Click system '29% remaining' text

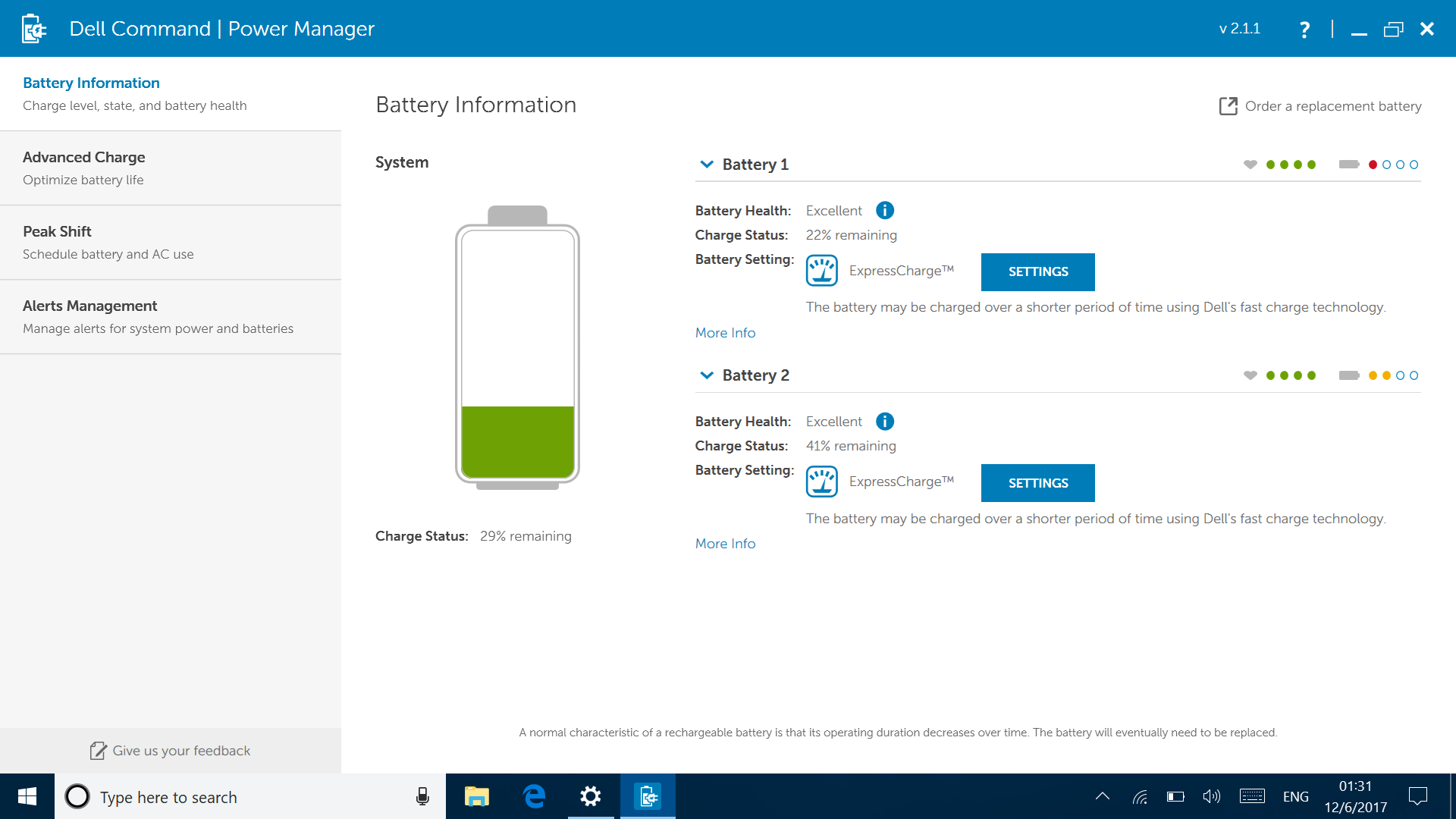[526, 536]
